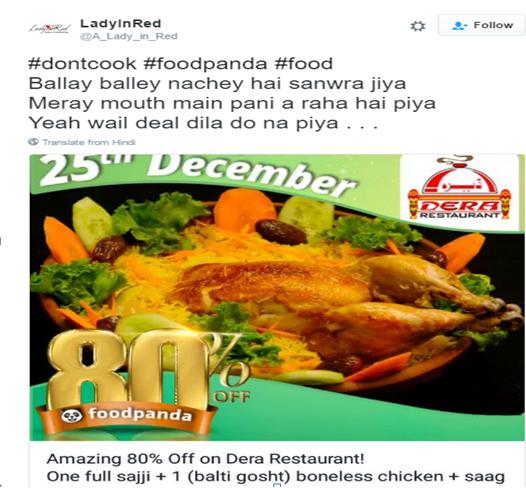This screenshot has height=488, width=526.
Task: Open the #foodpanda hashtag
Action: pyautogui.click(x=205, y=64)
